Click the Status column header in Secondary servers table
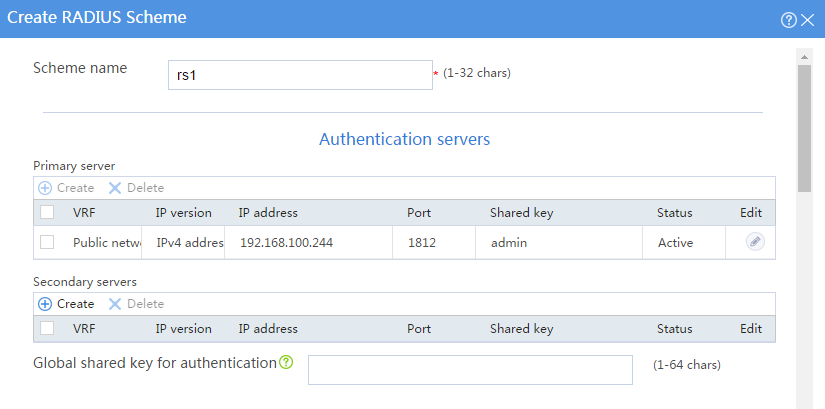Image resolution: width=825 pixels, height=409 pixels. (675, 329)
